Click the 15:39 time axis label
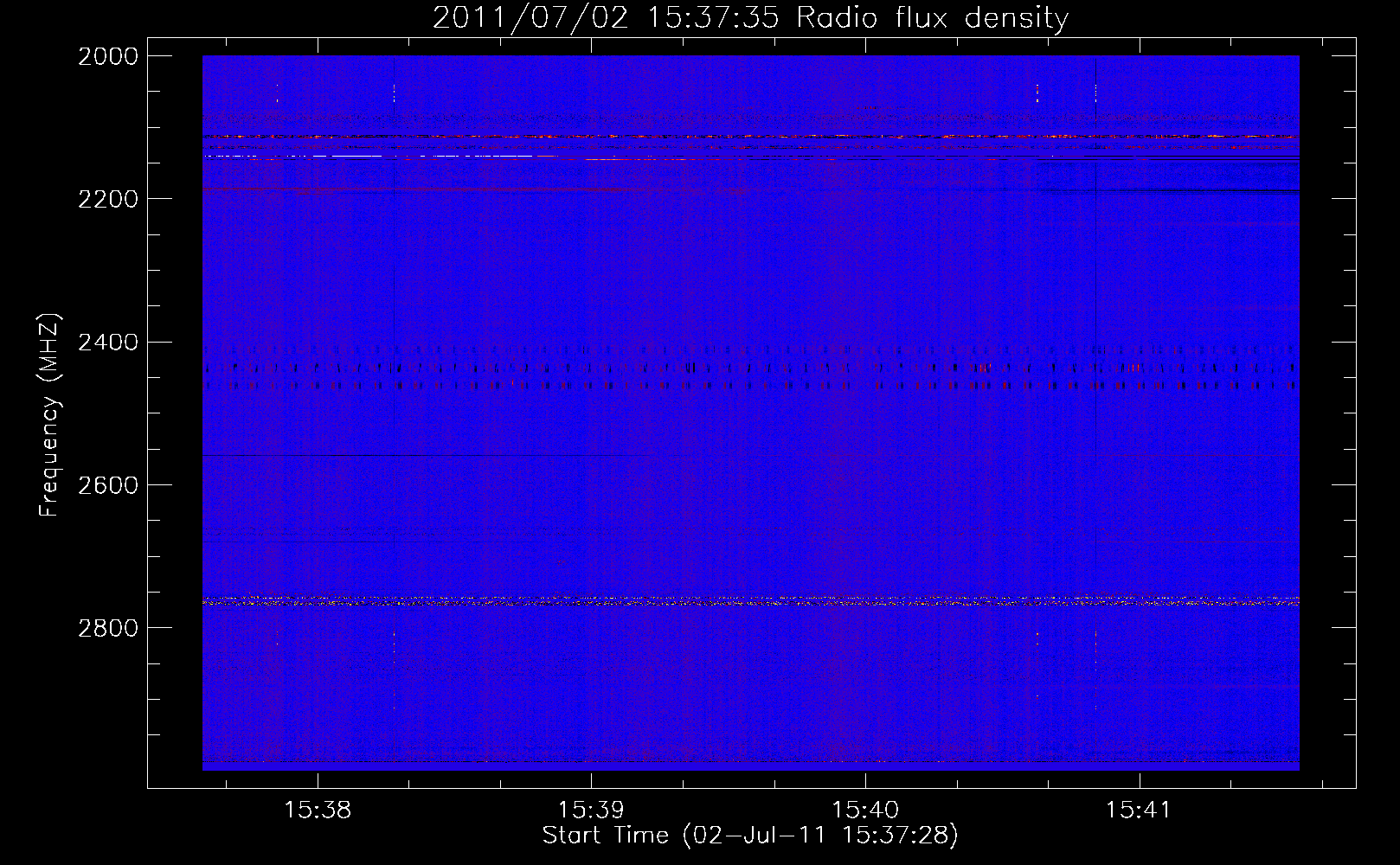Viewport: 1400px width, 865px height. (x=592, y=811)
